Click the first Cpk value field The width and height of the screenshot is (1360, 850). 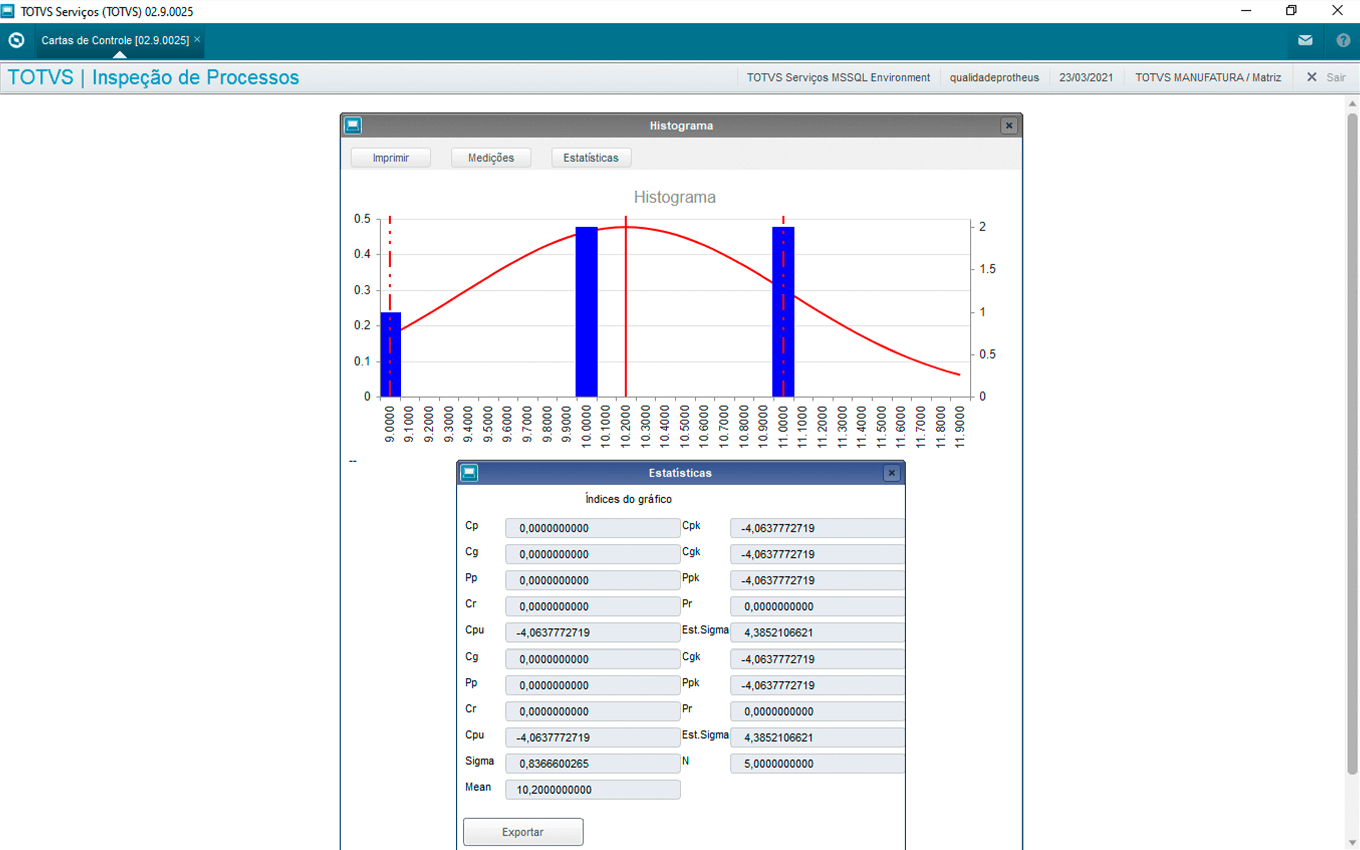(817, 528)
